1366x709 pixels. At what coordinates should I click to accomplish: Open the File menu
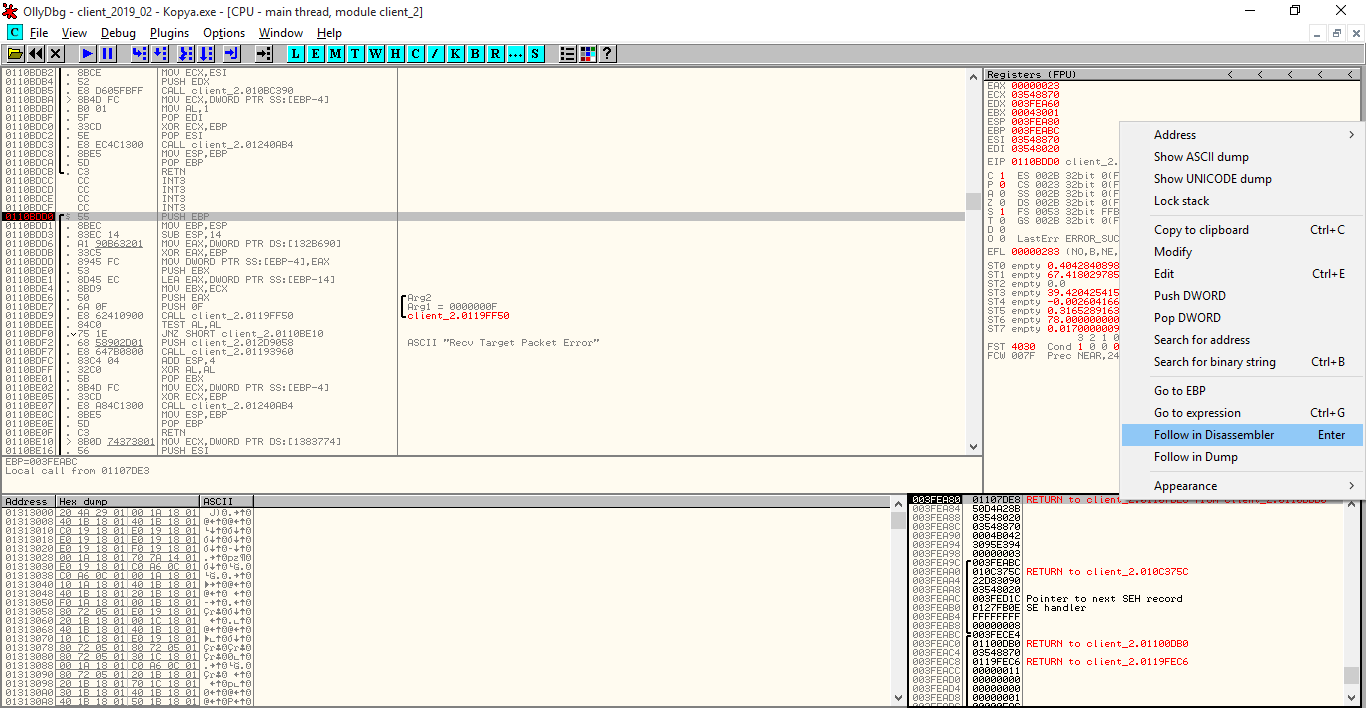39,33
